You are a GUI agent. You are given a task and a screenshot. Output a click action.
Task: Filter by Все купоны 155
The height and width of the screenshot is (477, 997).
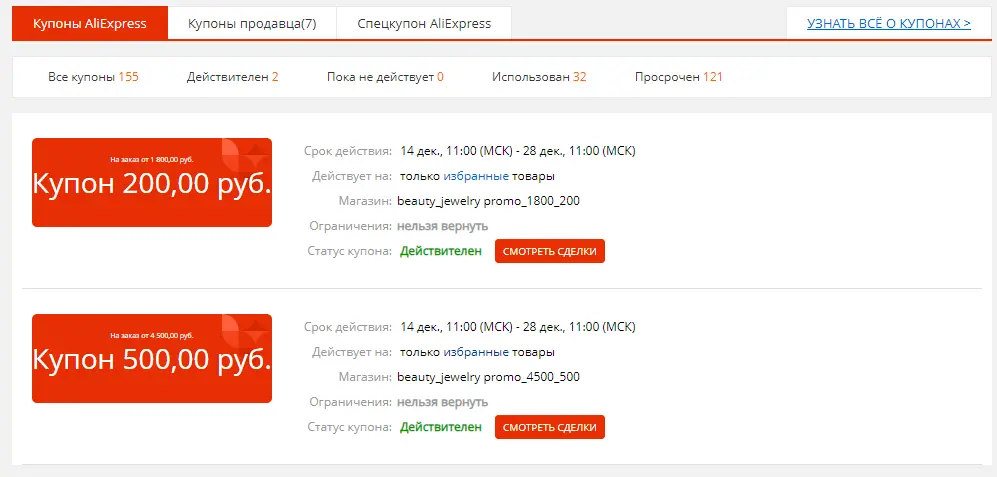click(93, 77)
